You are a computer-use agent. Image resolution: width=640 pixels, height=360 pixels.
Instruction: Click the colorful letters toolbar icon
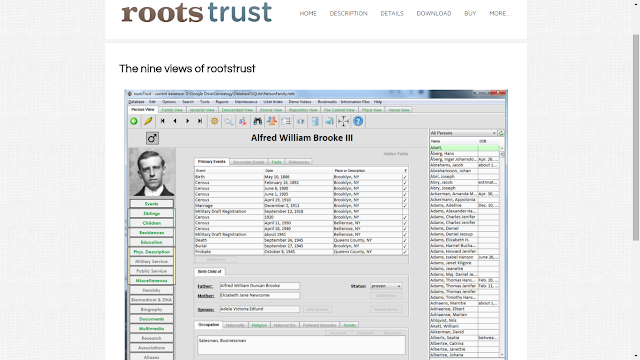(243, 121)
